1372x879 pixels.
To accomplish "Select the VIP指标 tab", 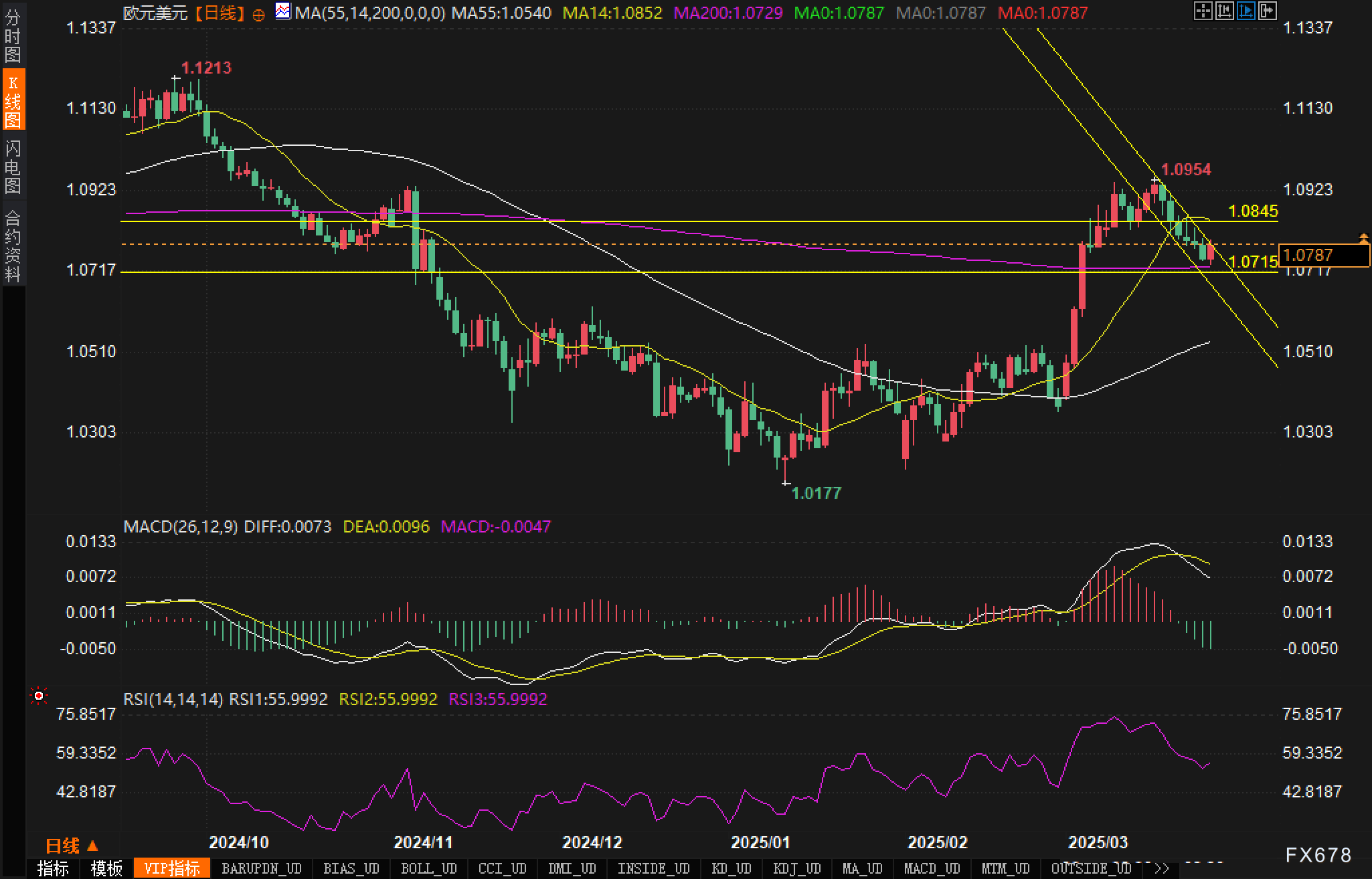I will (172, 868).
